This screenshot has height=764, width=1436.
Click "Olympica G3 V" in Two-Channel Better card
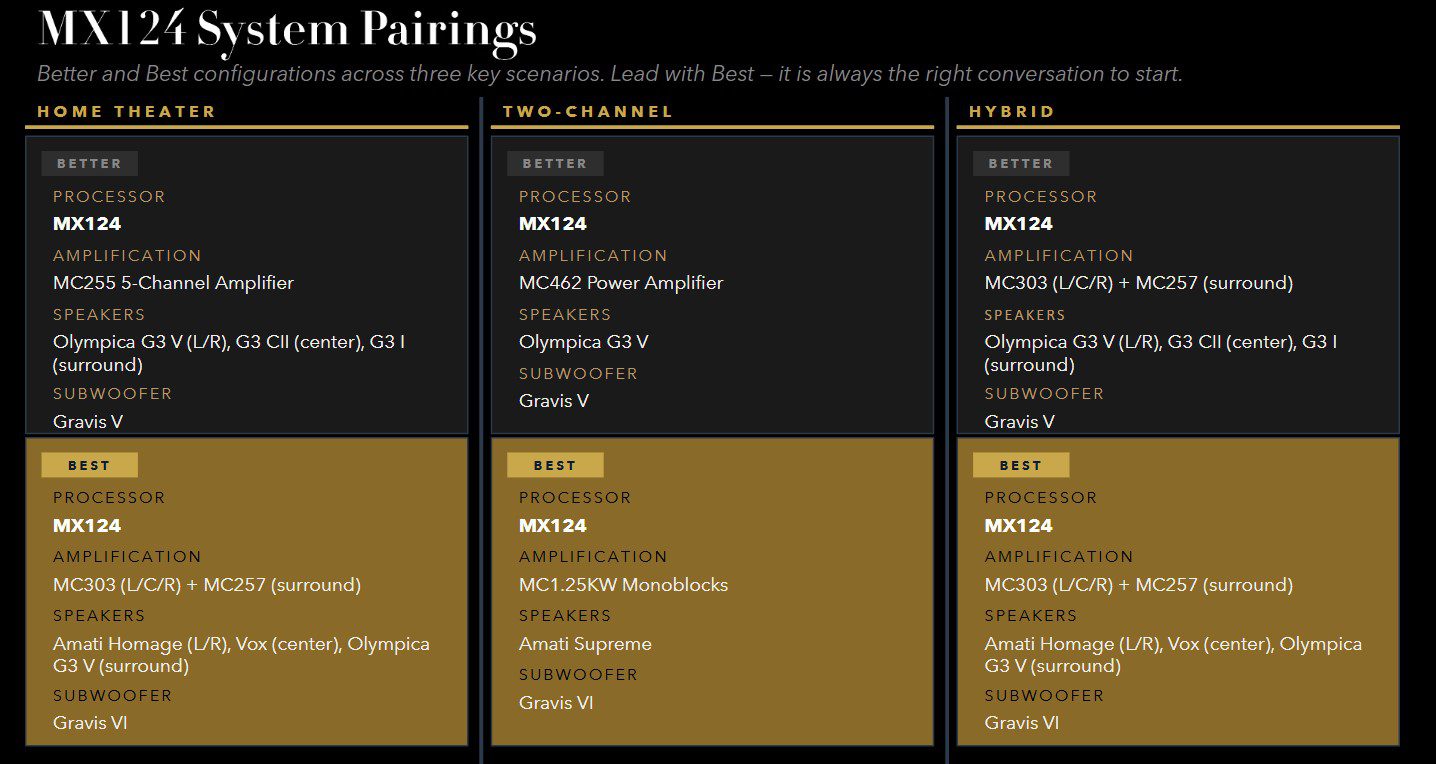pos(584,342)
